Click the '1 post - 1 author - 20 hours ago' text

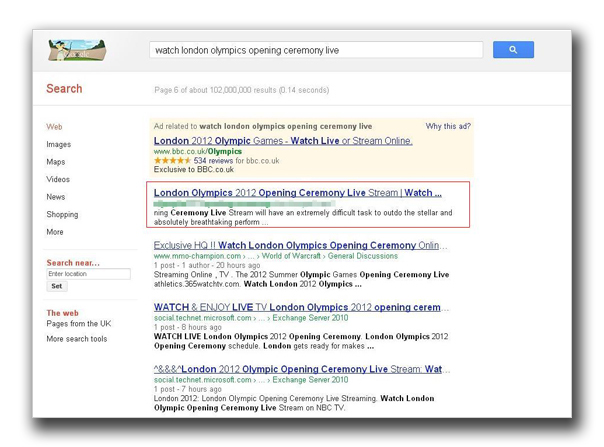pos(207,265)
